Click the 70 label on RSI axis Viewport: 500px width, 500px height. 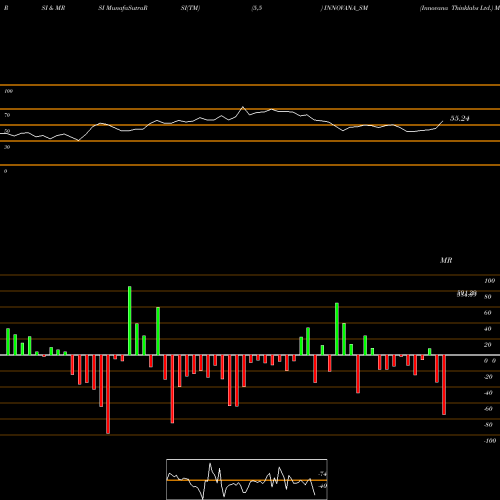pos(7,115)
